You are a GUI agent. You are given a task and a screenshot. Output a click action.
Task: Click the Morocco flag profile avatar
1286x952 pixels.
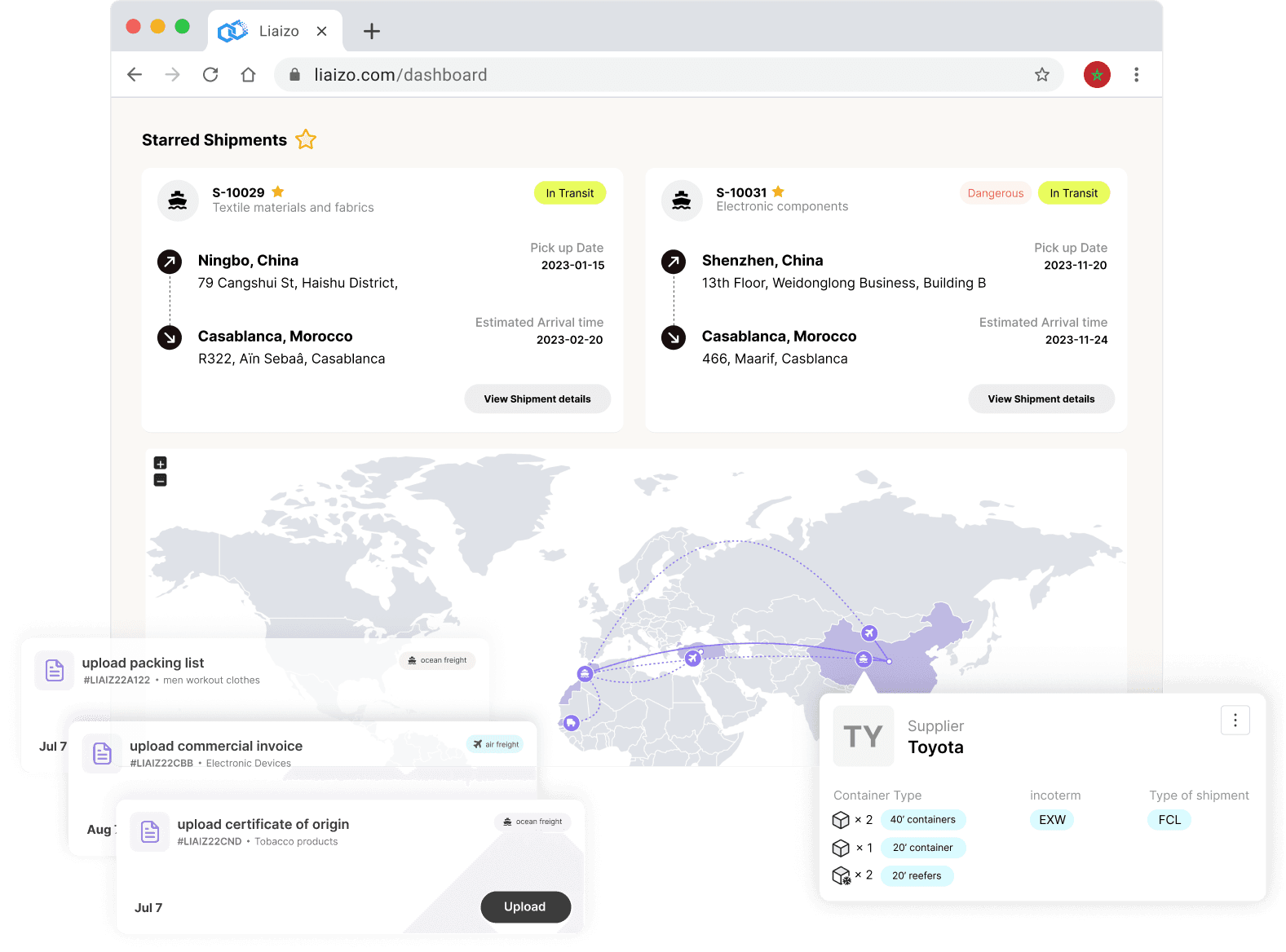point(1096,75)
